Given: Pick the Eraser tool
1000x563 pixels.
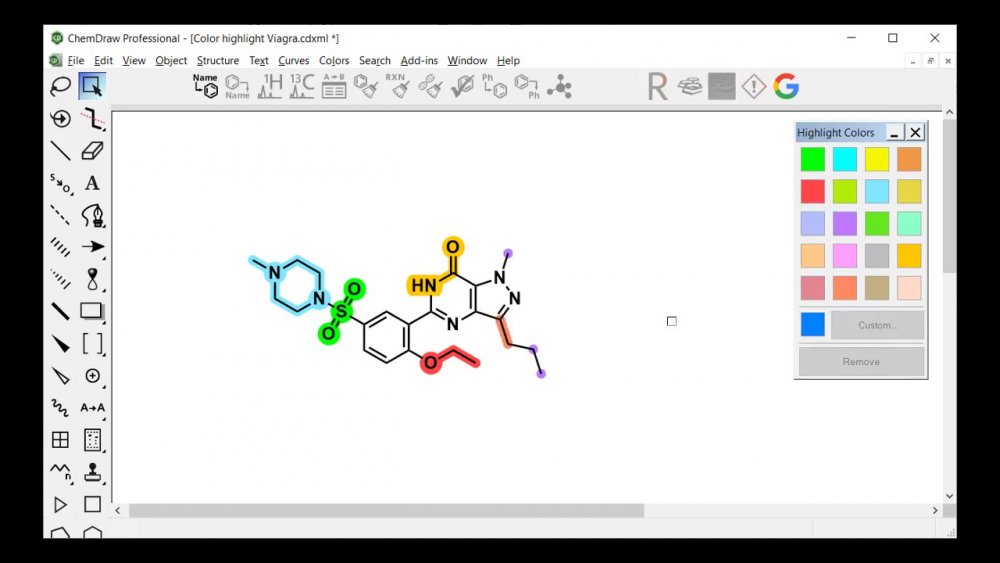Looking at the screenshot, I should click(92, 150).
